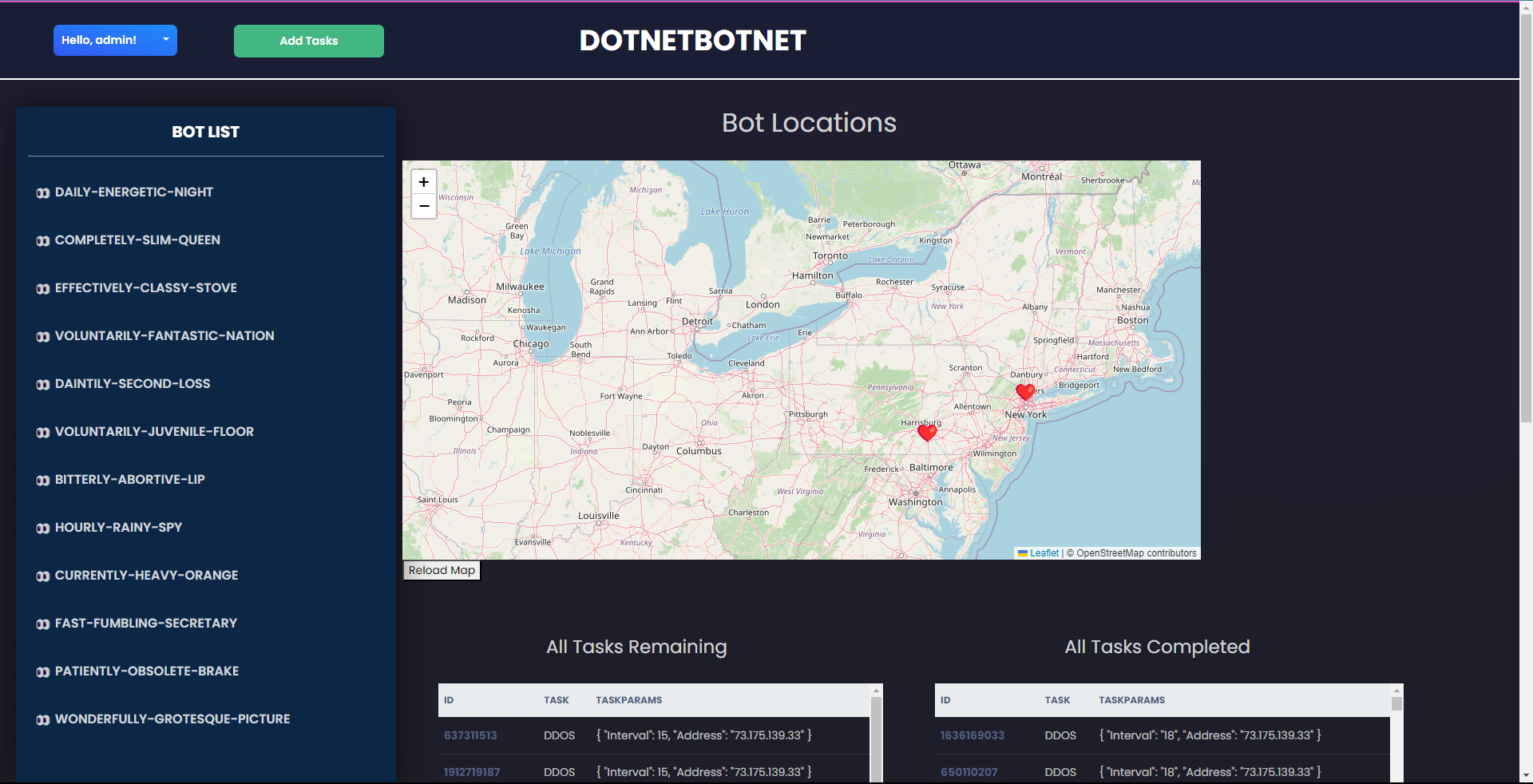This screenshot has height=784, width=1533.
Task: Click the bot icon beside COMPLETELY-SLIM-QUEEN
Action: coord(43,241)
